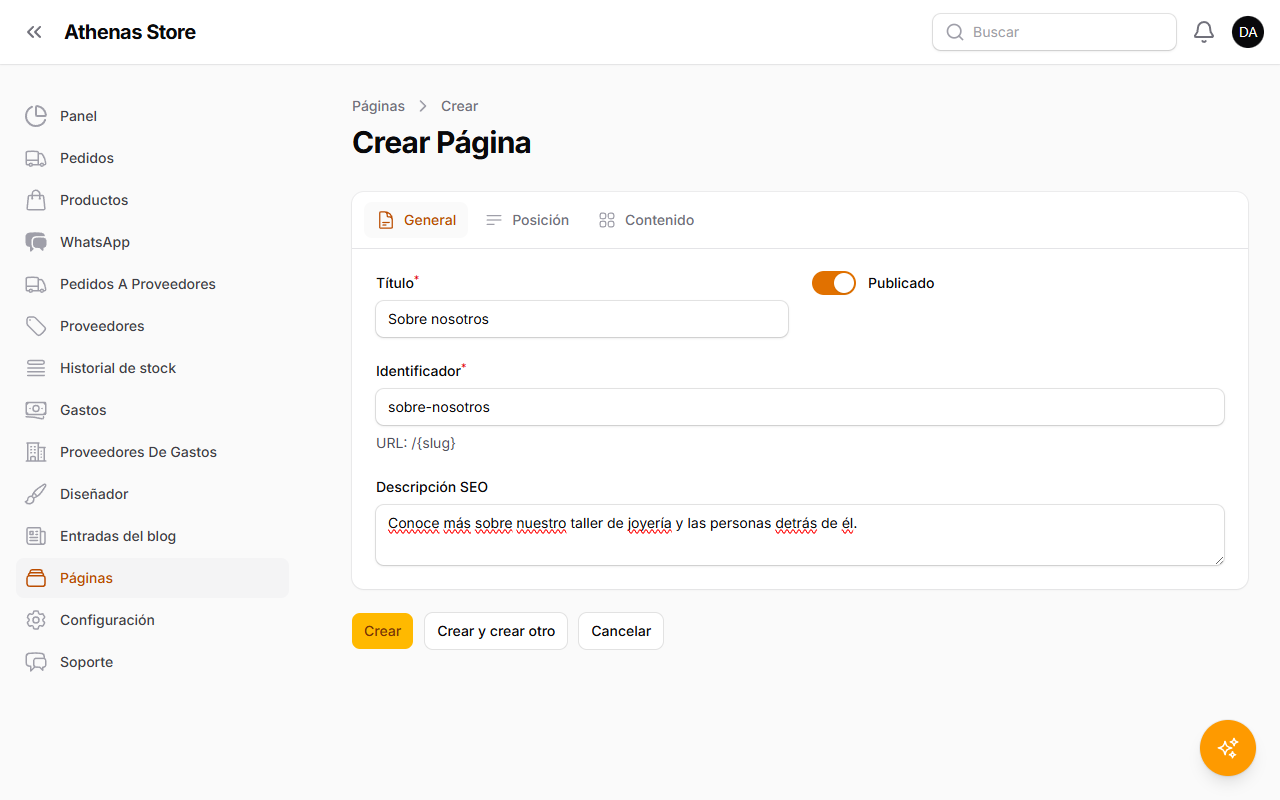Click the Configuración gear icon
Viewport: 1280px width, 800px height.
coord(36,620)
